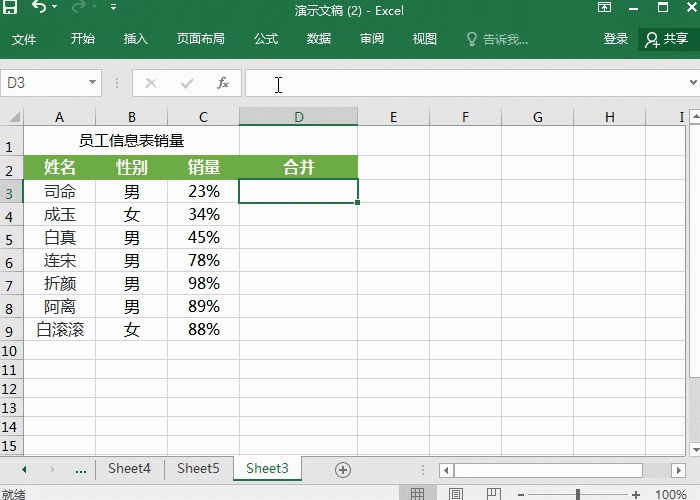Click the 性别 header cell
The width and height of the screenshot is (700, 500).
(x=131, y=167)
